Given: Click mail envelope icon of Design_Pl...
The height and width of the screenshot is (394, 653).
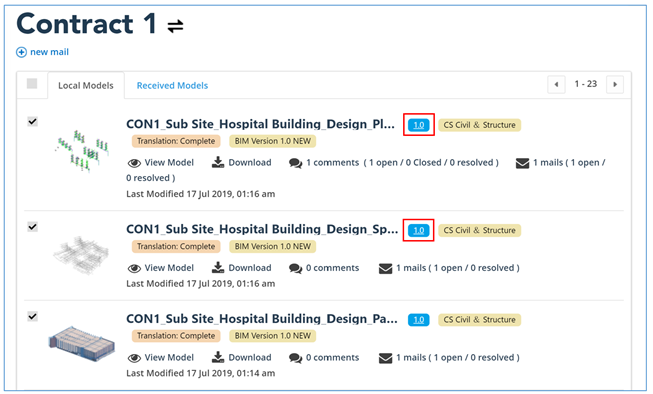Looking at the screenshot, I should 522,163.
